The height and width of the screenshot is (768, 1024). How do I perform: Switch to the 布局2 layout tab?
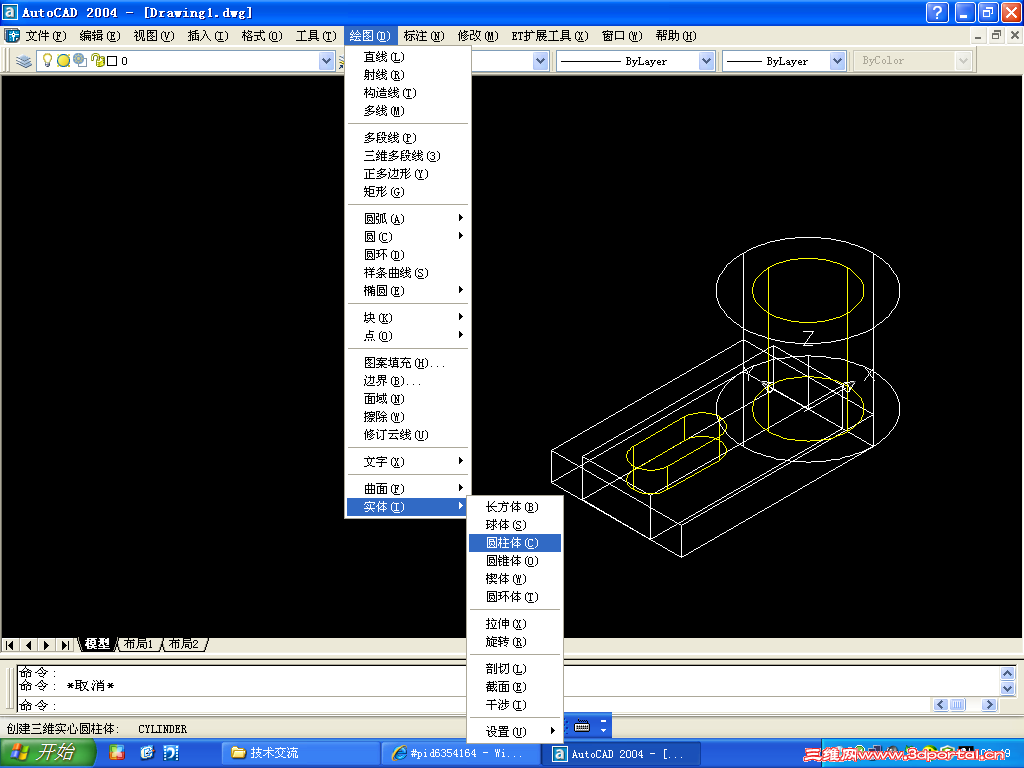coord(184,644)
